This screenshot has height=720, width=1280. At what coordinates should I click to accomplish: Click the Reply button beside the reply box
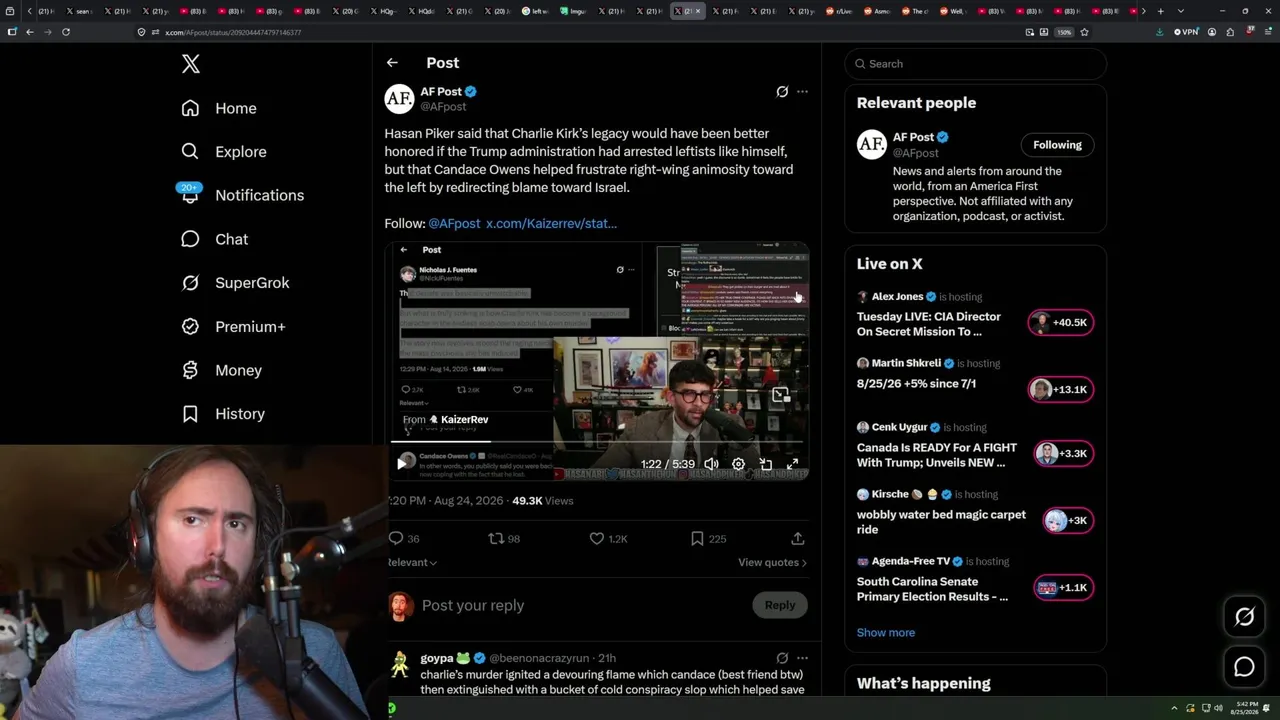(780, 605)
